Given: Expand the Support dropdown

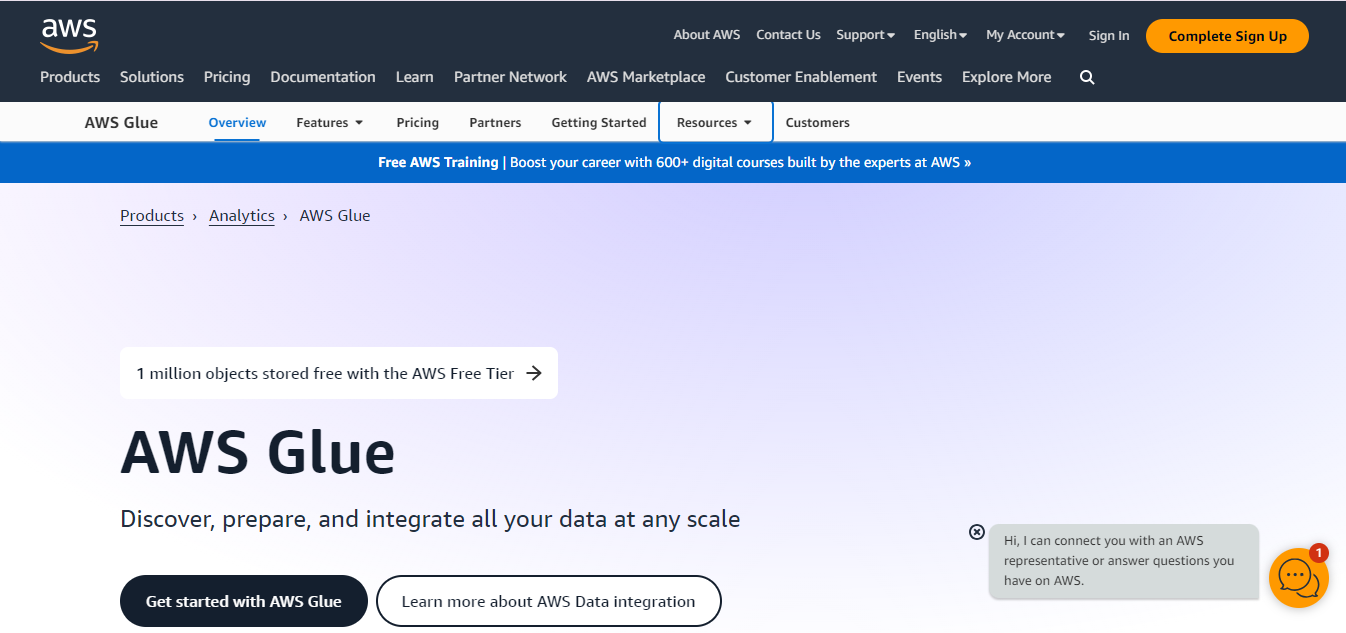Looking at the screenshot, I should [866, 35].
